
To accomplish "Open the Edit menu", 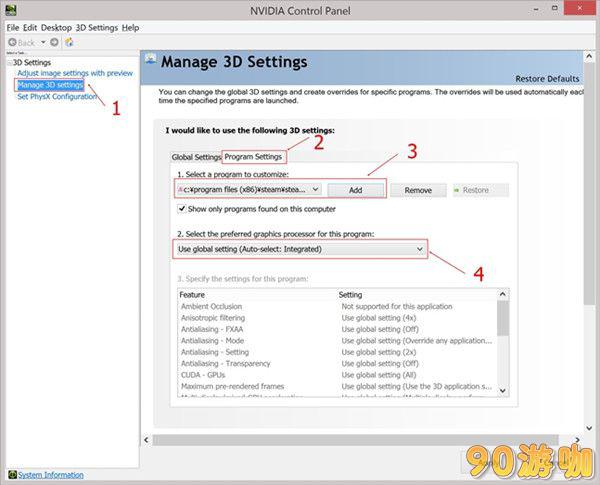I will (x=30, y=28).
